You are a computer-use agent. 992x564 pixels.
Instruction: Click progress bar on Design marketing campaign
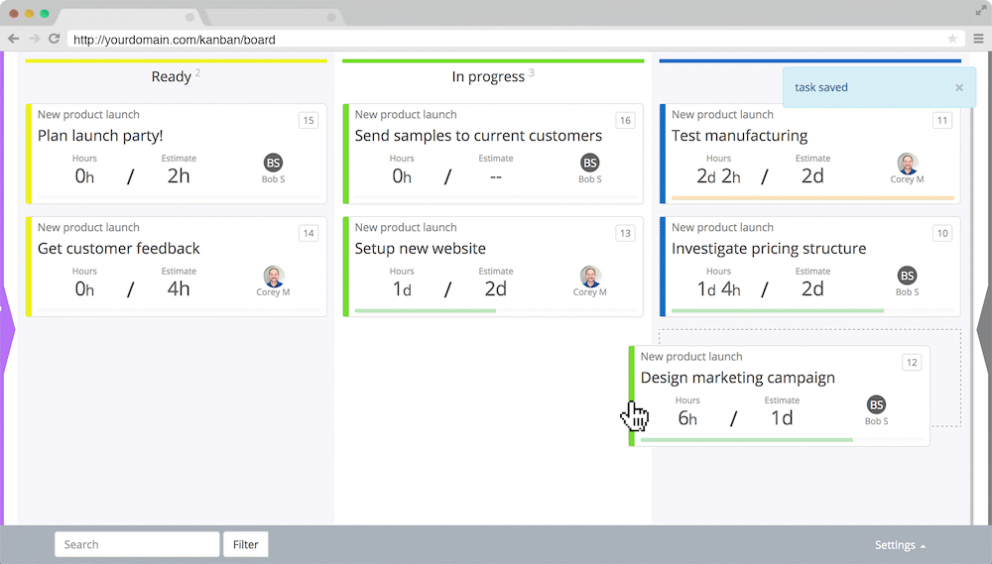click(x=782, y=440)
